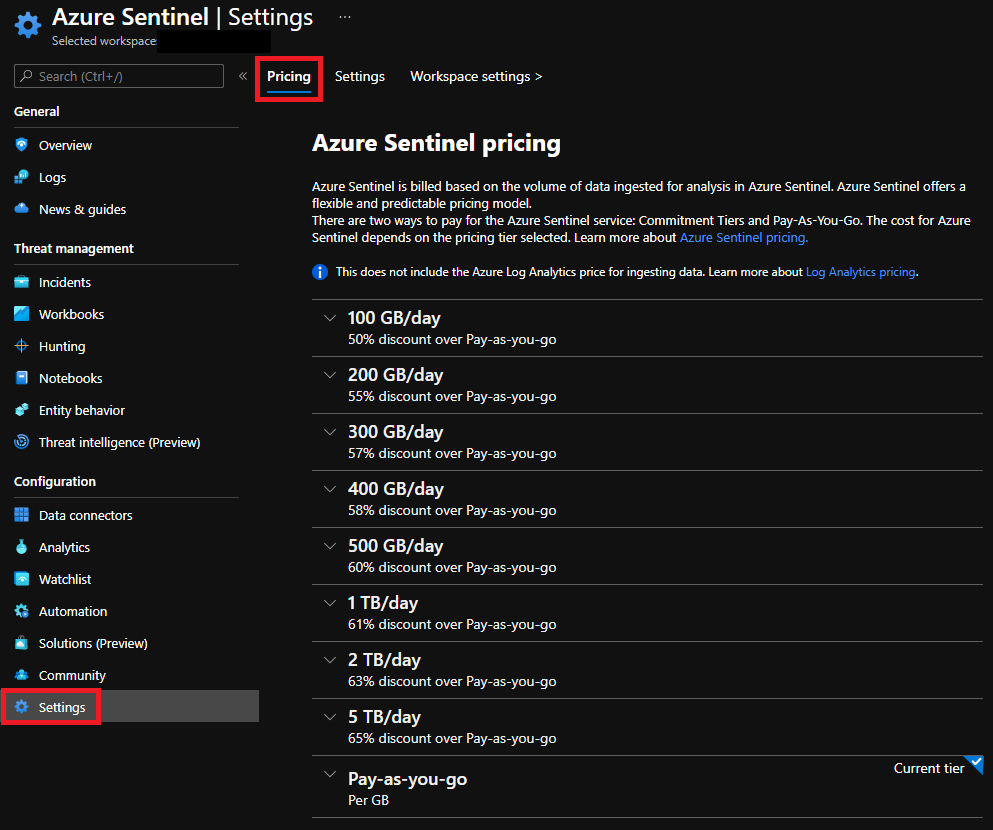Click the Data connectors grid icon

(x=22, y=515)
